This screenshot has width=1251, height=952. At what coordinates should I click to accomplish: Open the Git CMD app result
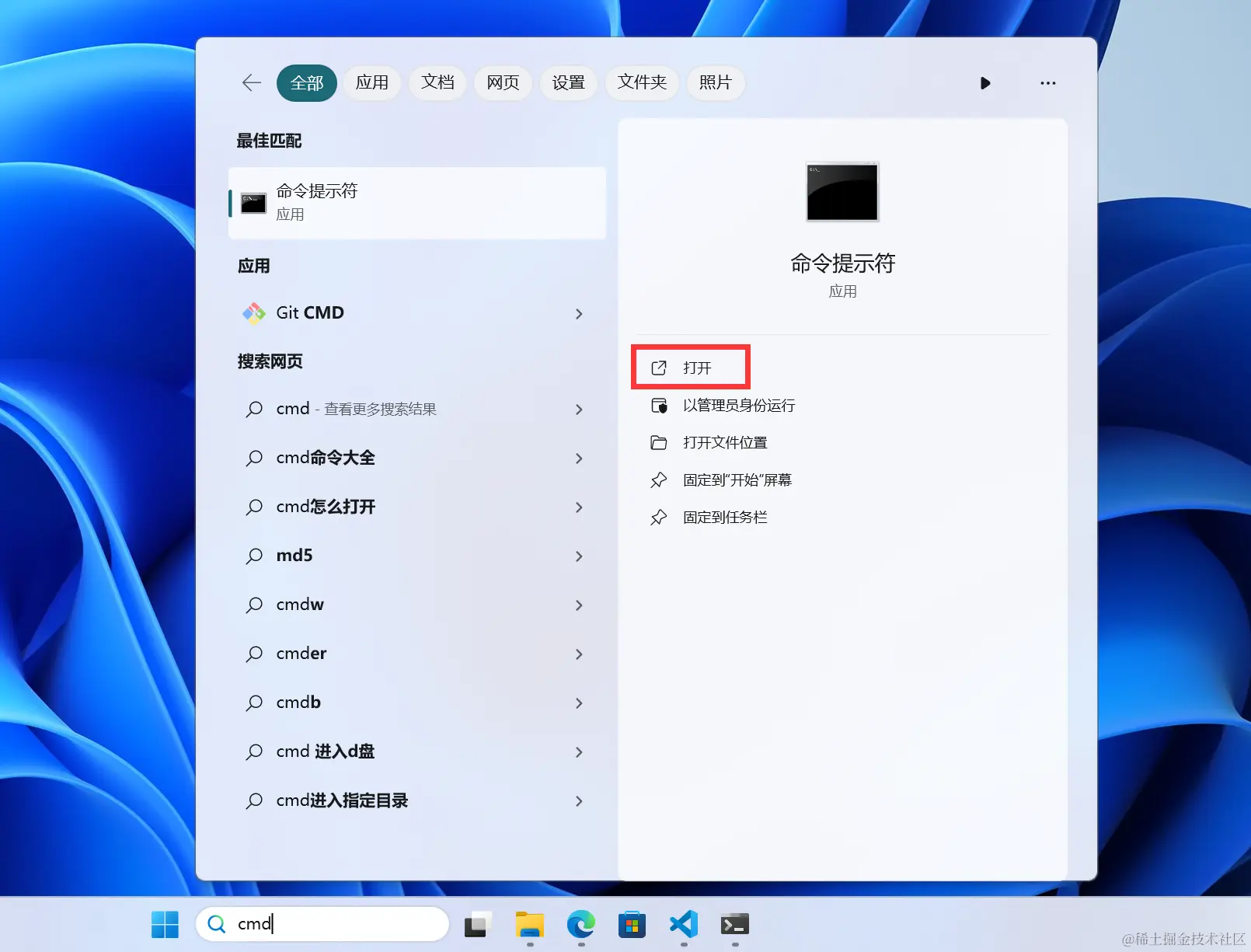pyautogui.click(x=417, y=312)
